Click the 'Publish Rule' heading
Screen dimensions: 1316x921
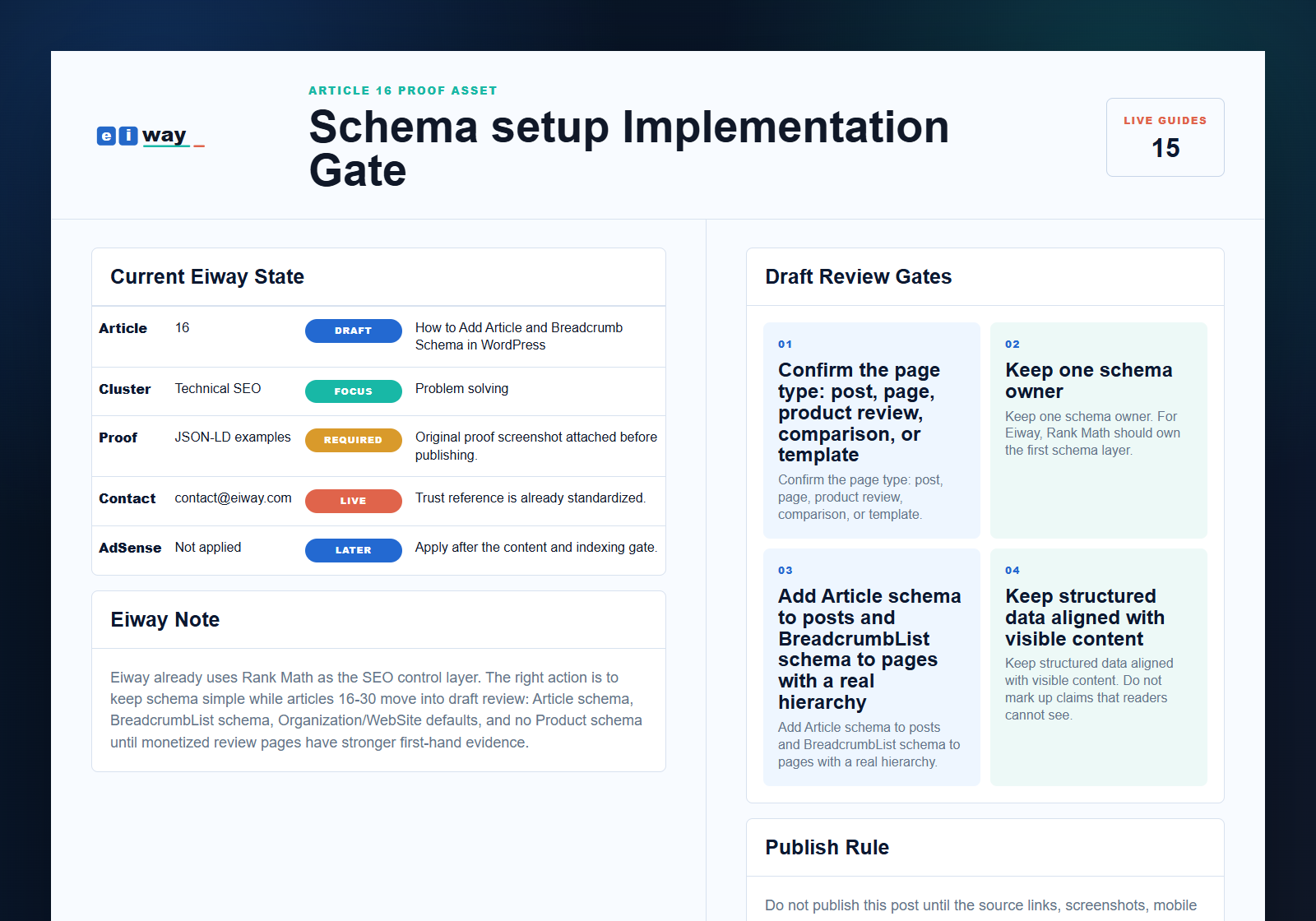(827, 848)
